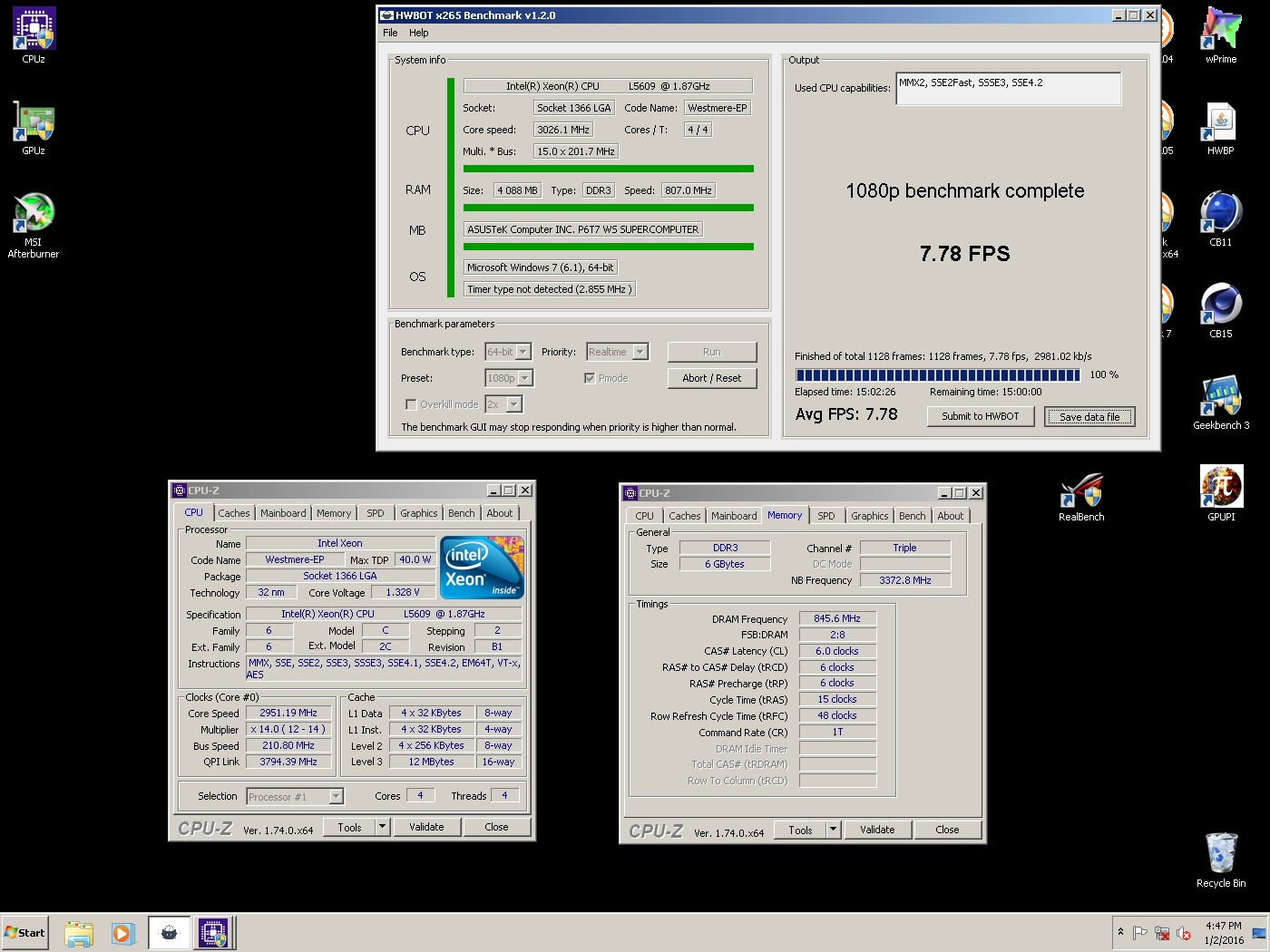Viewport: 1270px width, 952px height.
Task: Click the volume tray icon
Action: point(1184,933)
